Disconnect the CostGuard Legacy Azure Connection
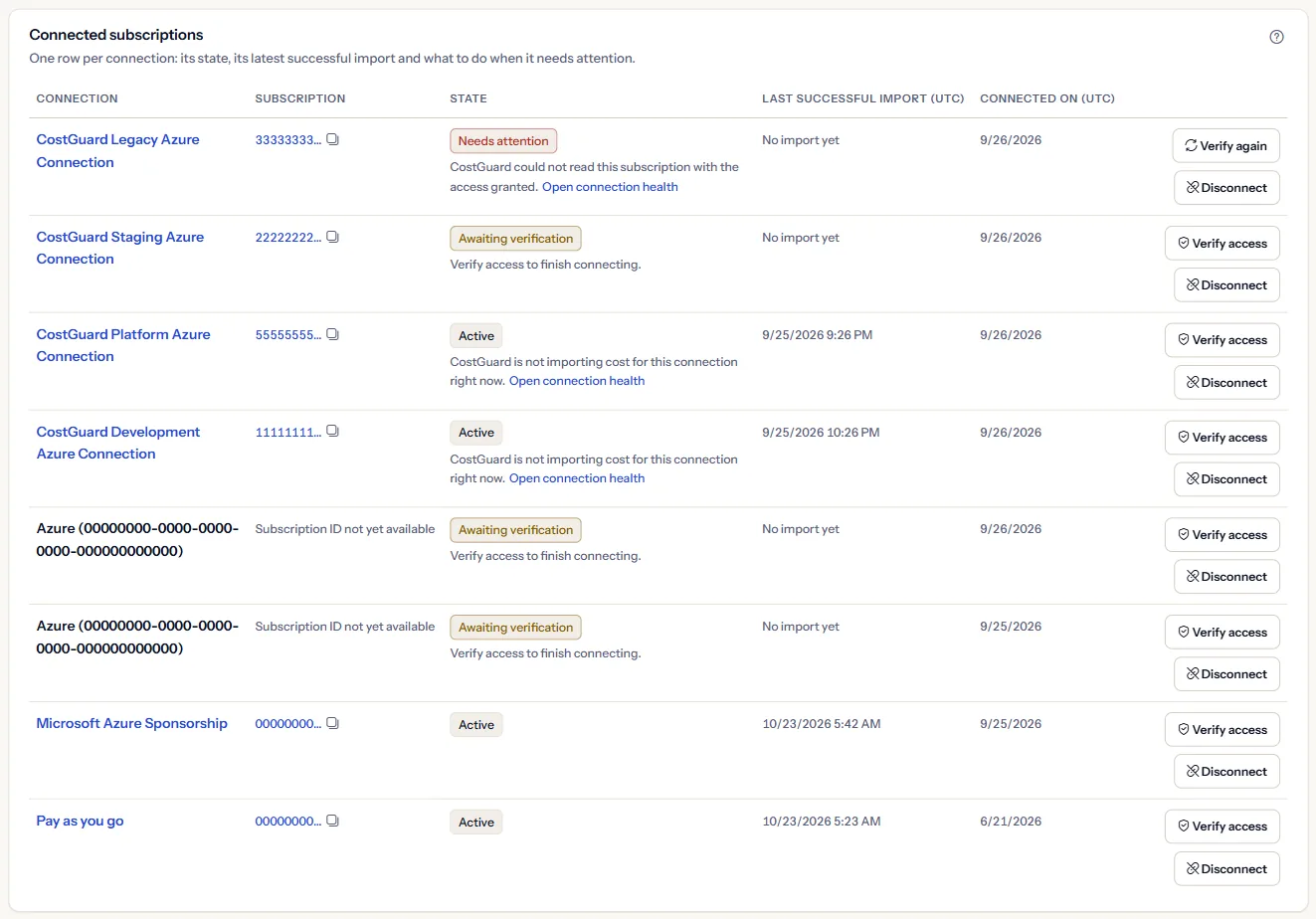This screenshot has height=919, width=1316. pyautogui.click(x=1226, y=188)
